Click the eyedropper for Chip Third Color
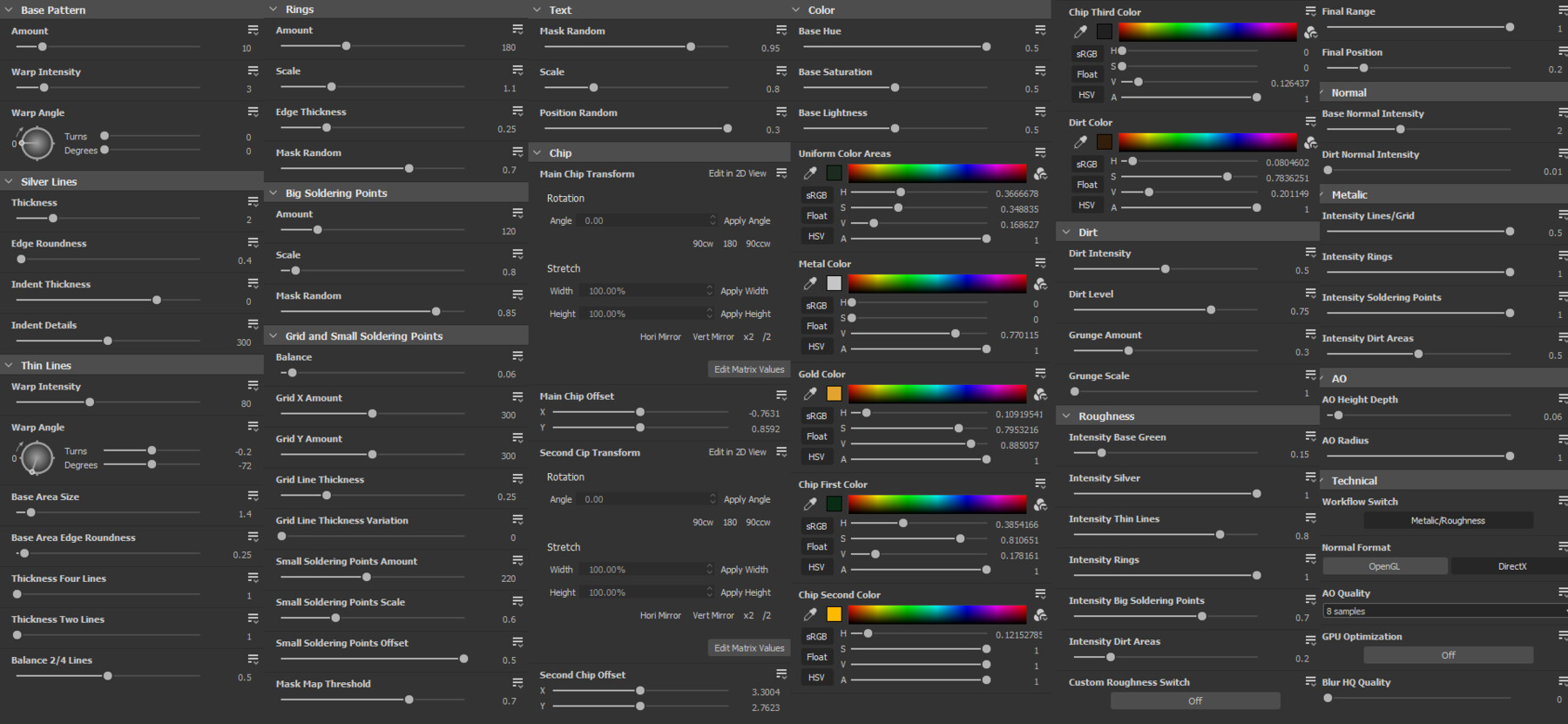This screenshot has height=724, width=1568. tap(1080, 31)
